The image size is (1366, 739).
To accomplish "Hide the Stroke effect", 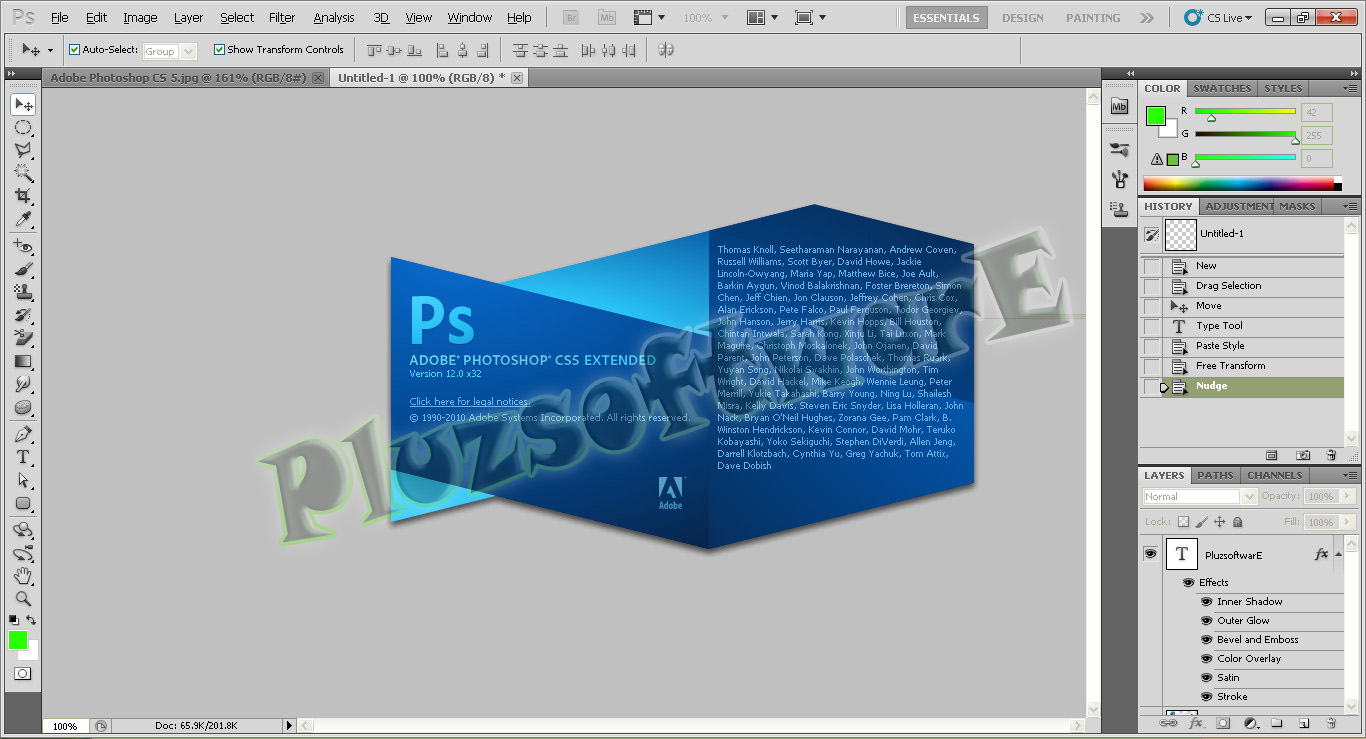I will click(x=1207, y=697).
